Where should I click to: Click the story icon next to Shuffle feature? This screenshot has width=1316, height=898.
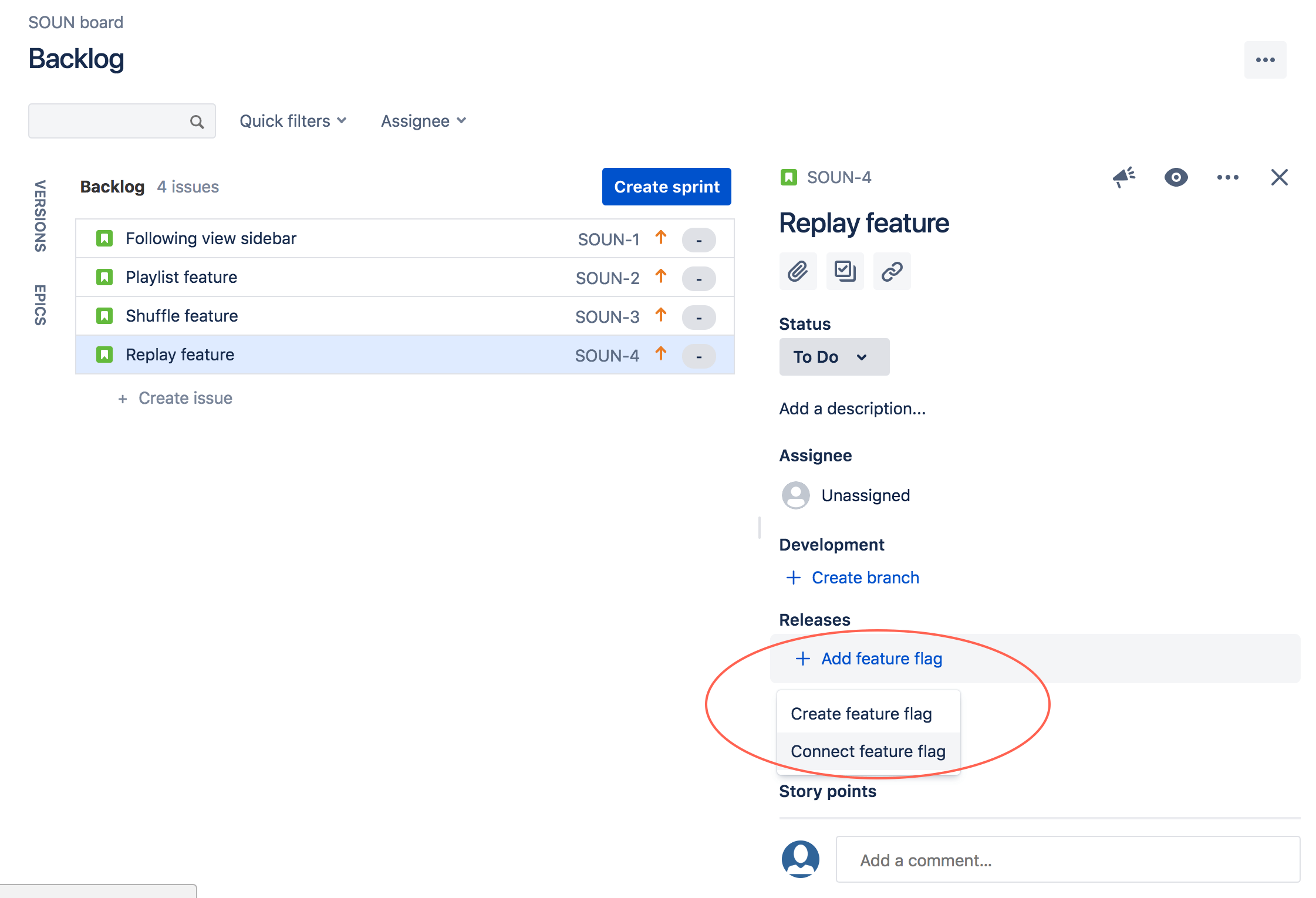[x=104, y=316]
